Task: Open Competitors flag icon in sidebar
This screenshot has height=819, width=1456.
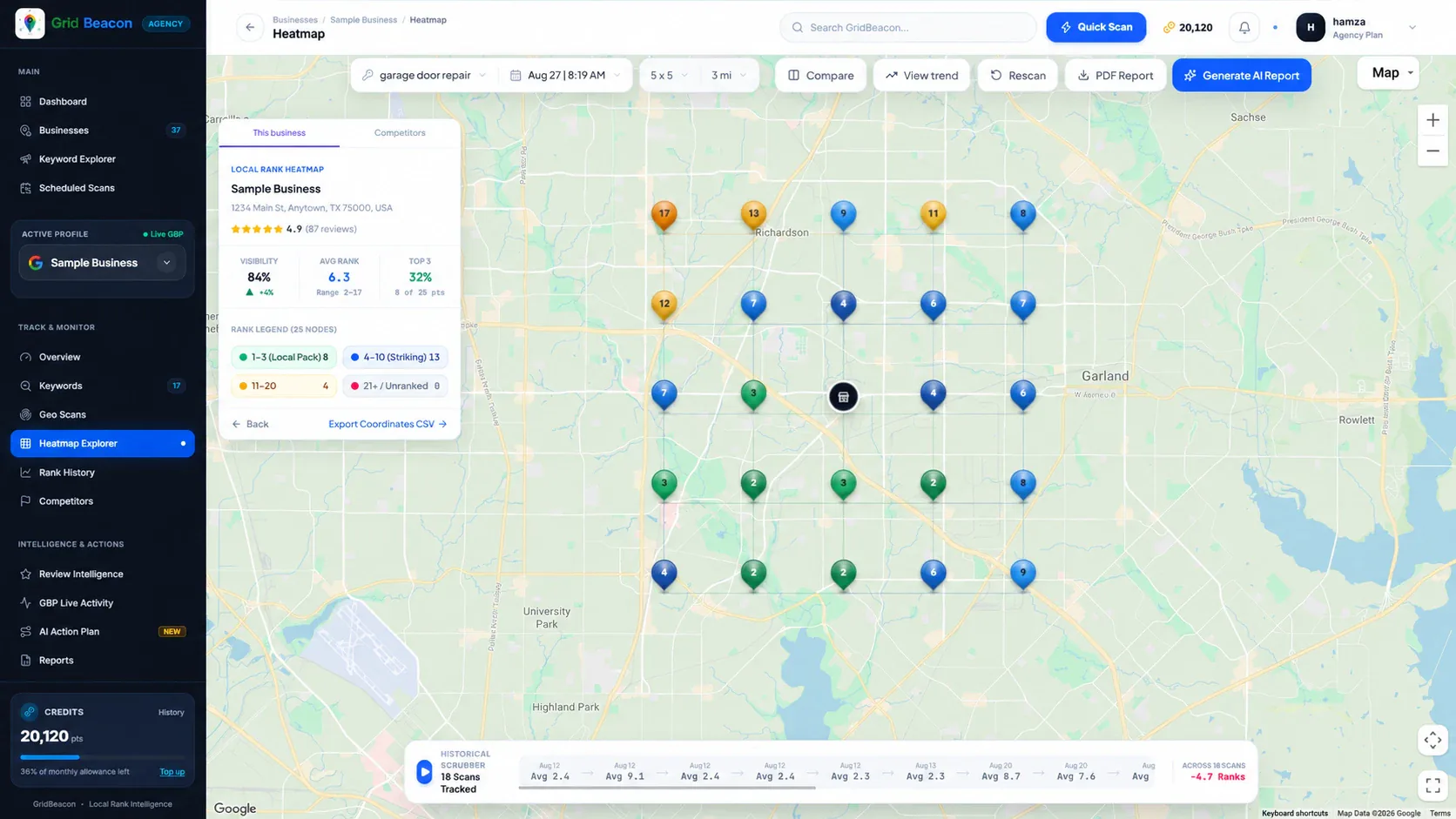Action: point(25,501)
